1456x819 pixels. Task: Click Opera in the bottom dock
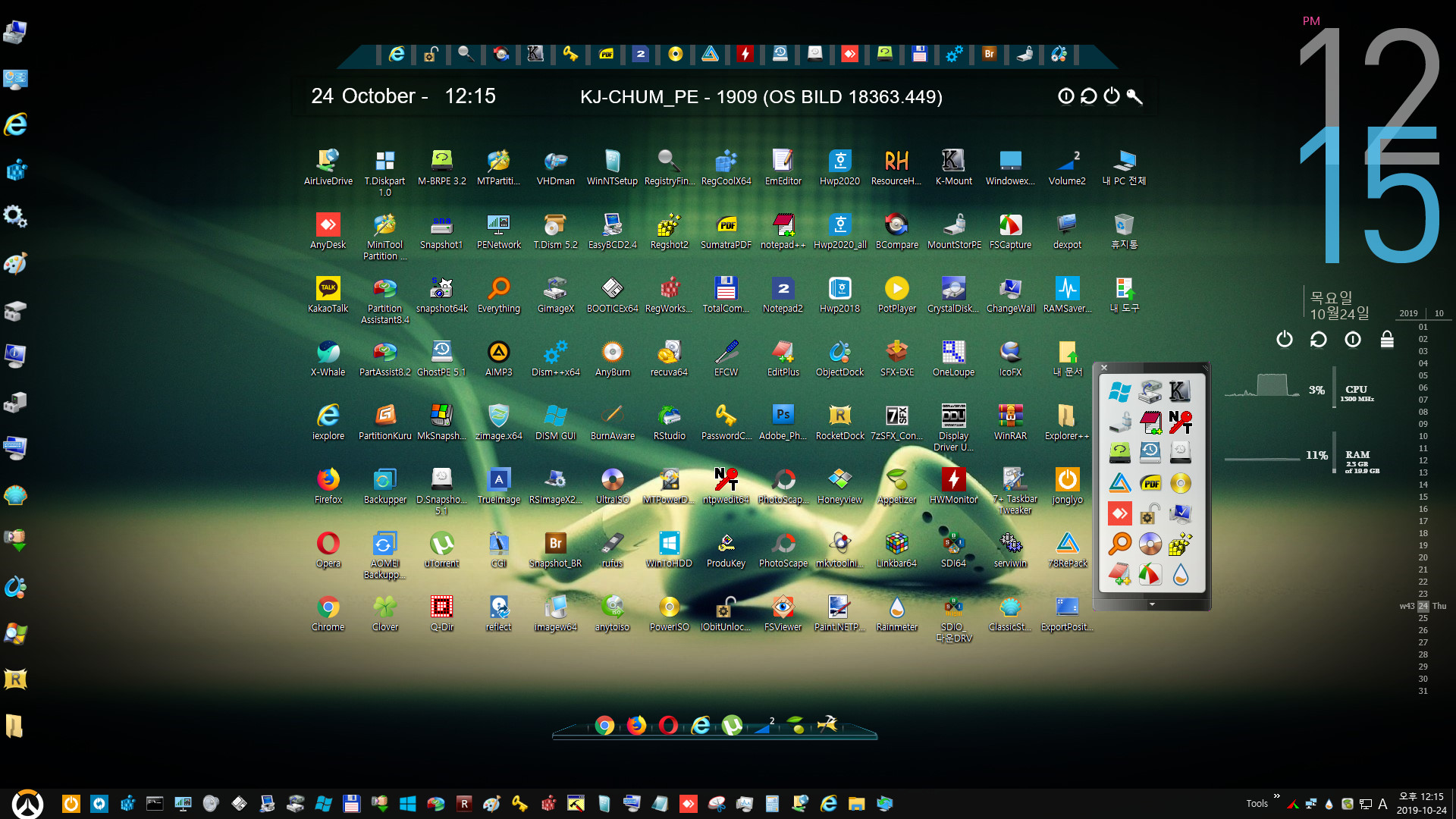click(668, 725)
